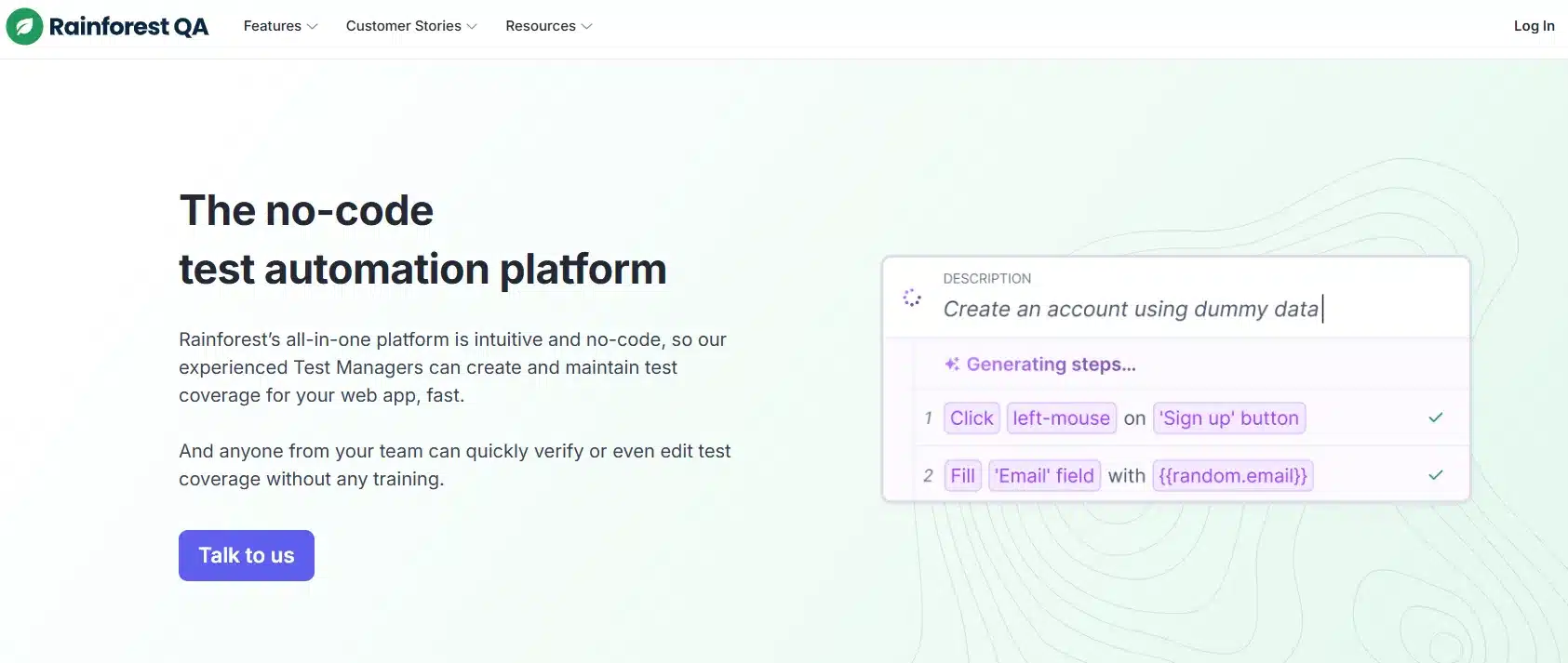Screen dimensions: 1568x663
Task: Select the 'Sign up' button tag
Action: [x=1229, y=418]
